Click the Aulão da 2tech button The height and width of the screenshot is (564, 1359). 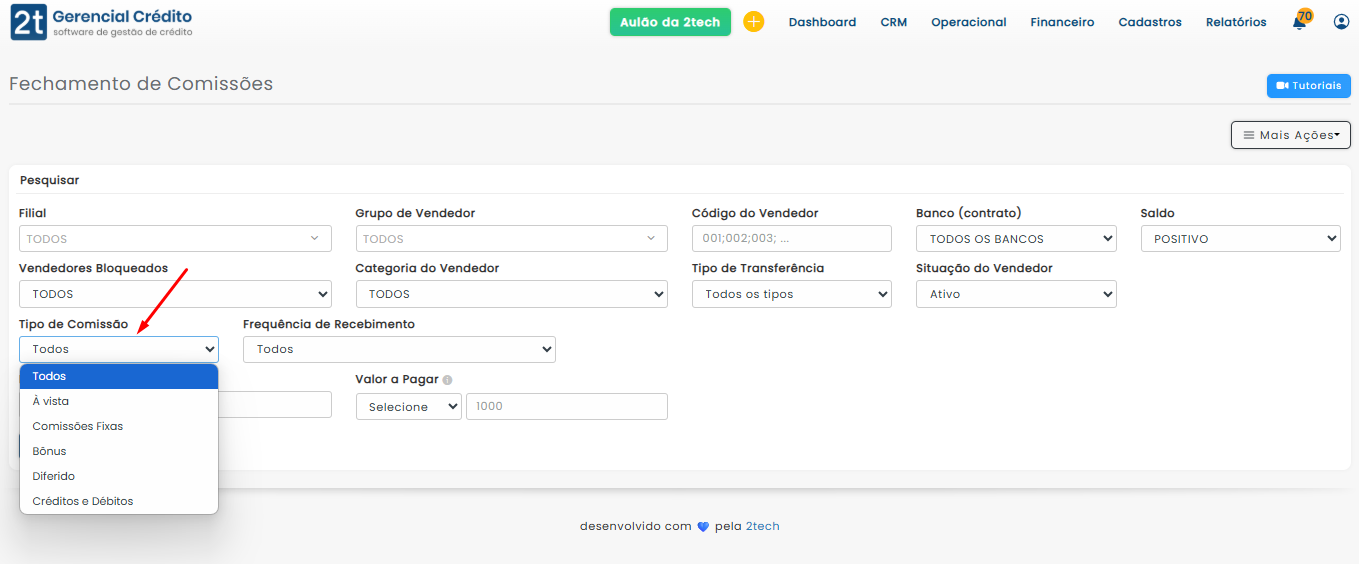tap(670, 22)
